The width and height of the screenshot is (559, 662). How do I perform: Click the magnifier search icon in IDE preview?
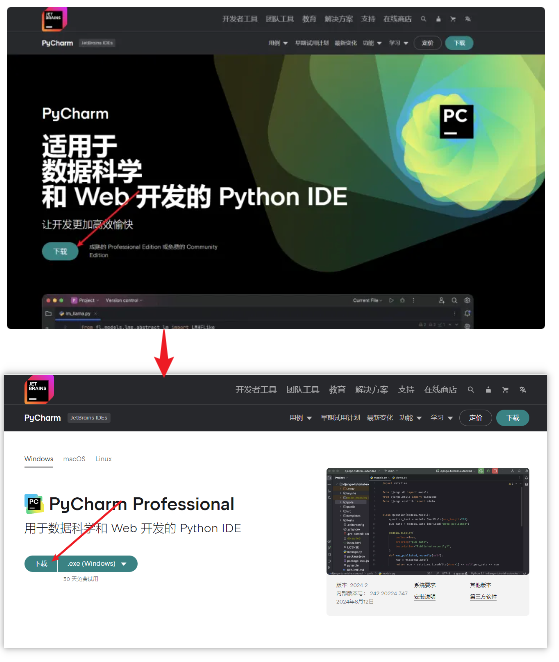click(x=454, y=300)
